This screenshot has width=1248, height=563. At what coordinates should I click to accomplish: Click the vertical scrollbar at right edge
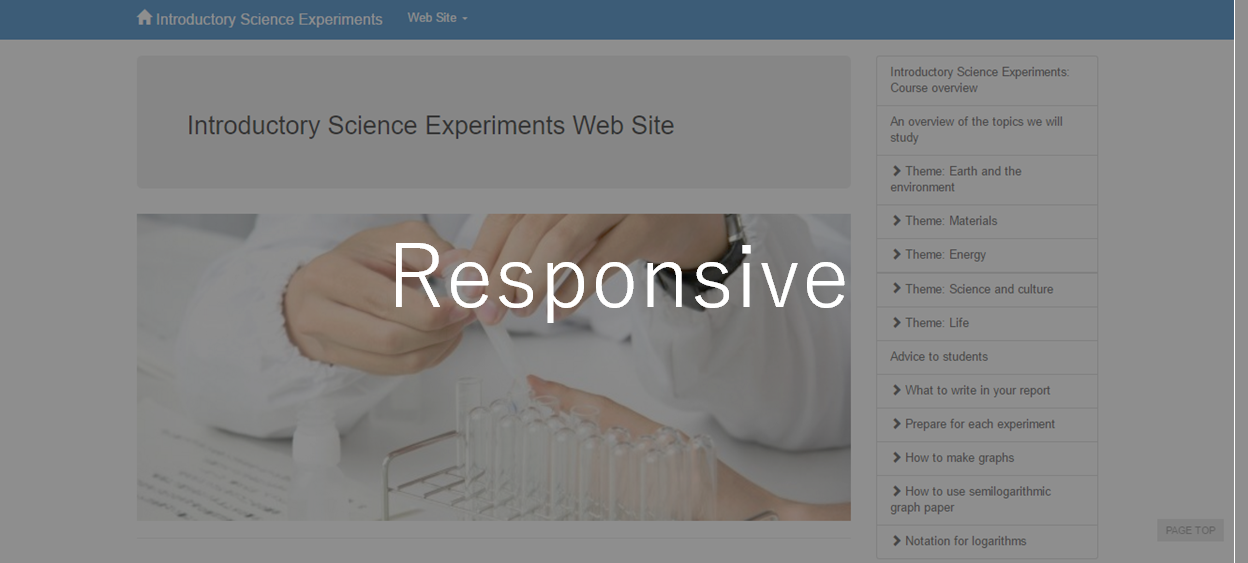point(1241,281)
